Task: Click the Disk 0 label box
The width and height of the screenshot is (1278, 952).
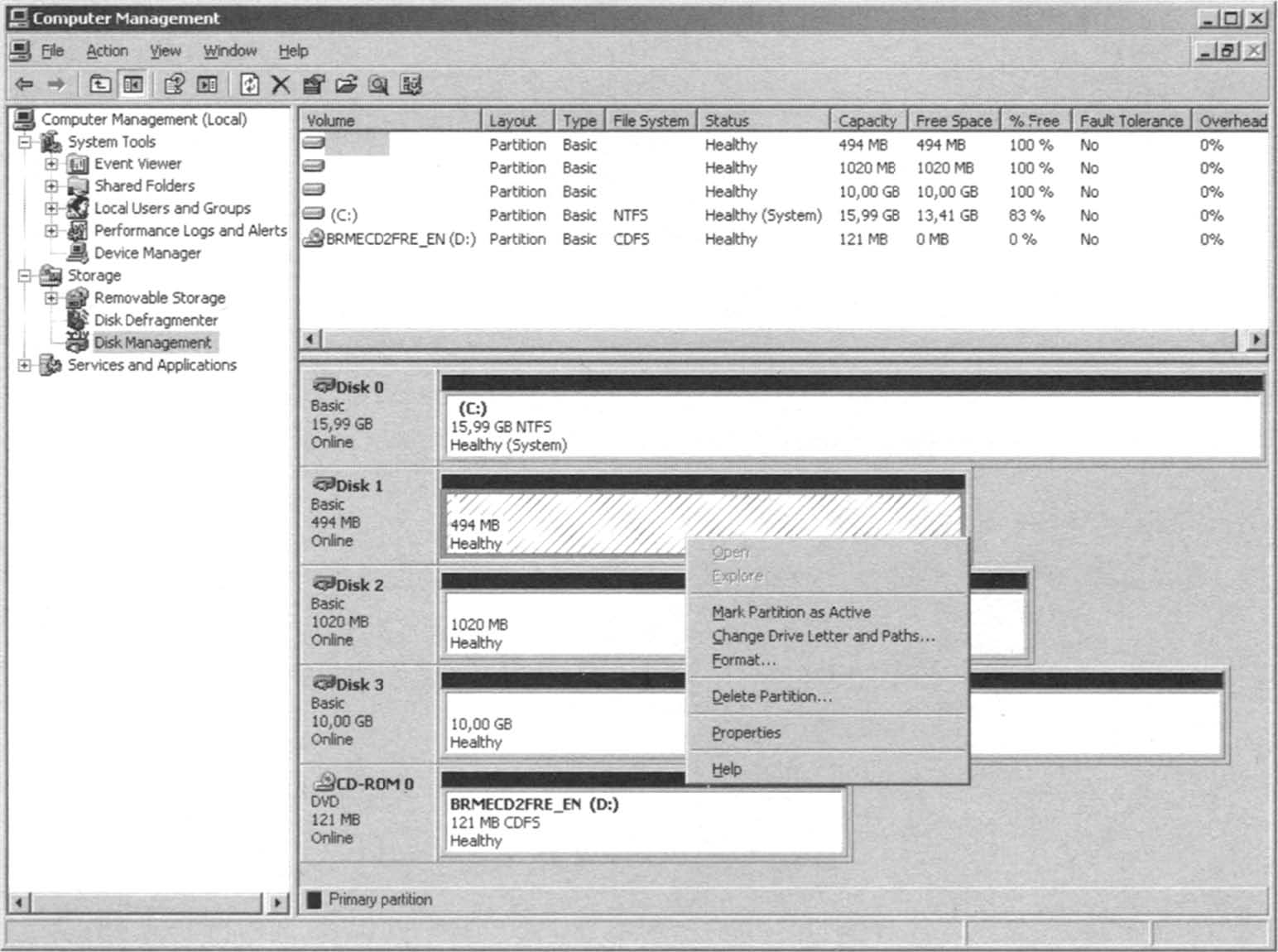Action: coord(368,416)
